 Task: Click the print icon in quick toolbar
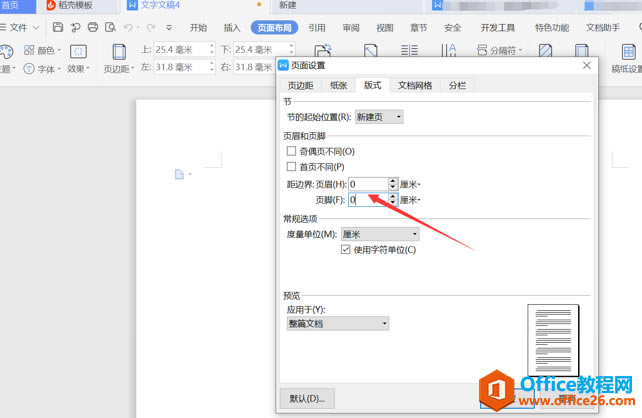click(x=93, y=27)
